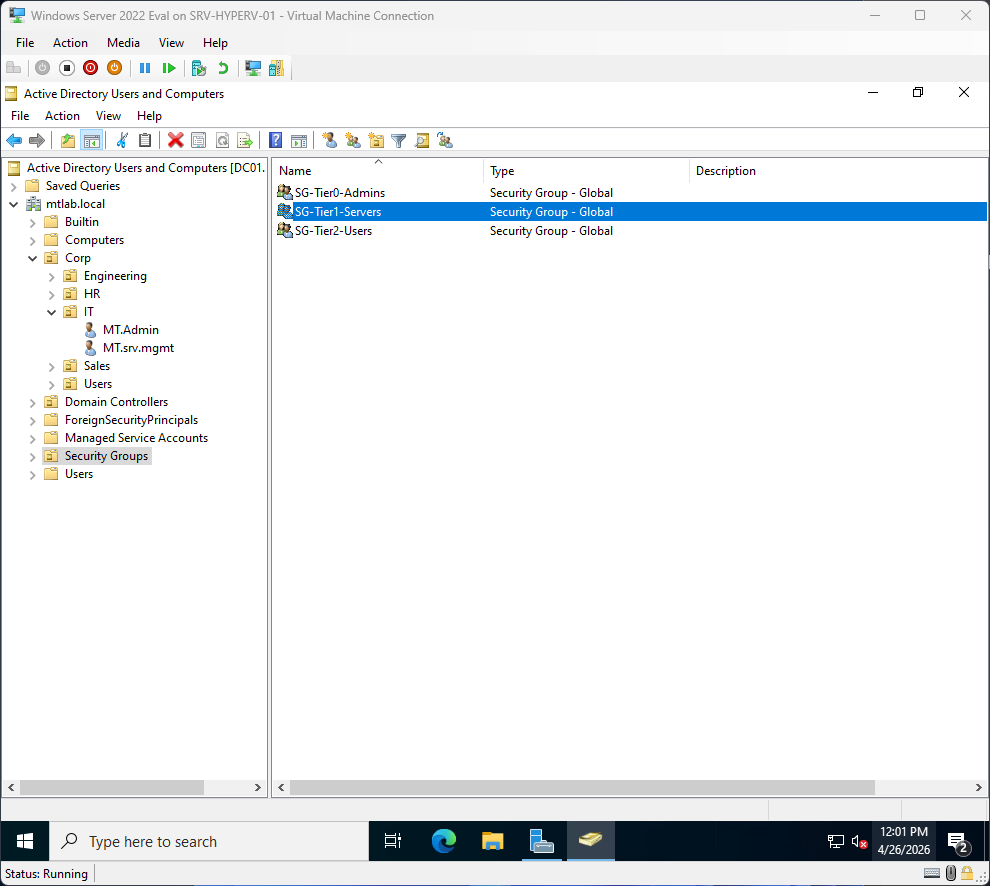Viewport: 990px width, 886px height.
Task: Go back with the blue arrow
Action: point(14,140)
